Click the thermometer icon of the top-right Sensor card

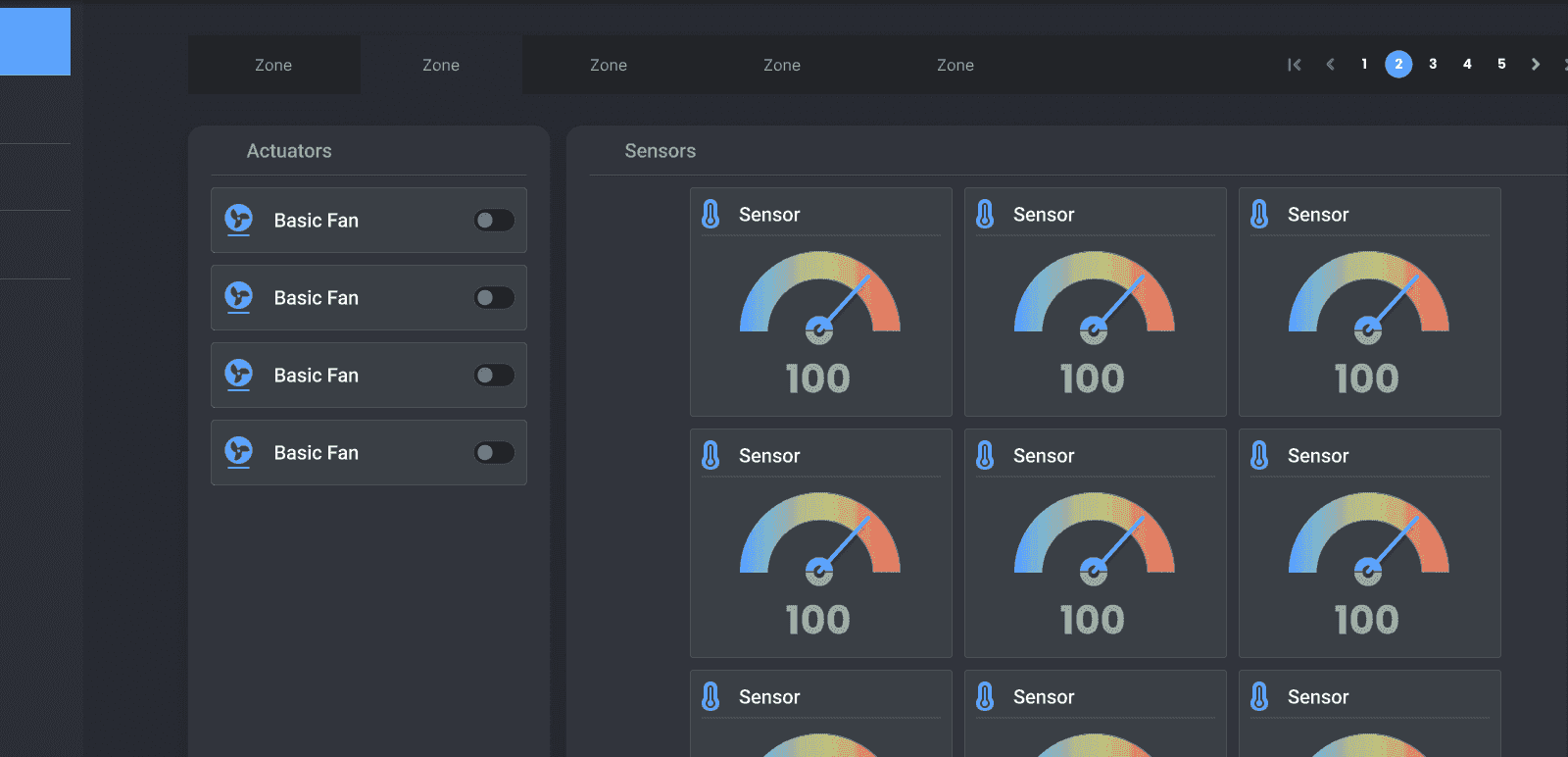(x=1259, y=214)
